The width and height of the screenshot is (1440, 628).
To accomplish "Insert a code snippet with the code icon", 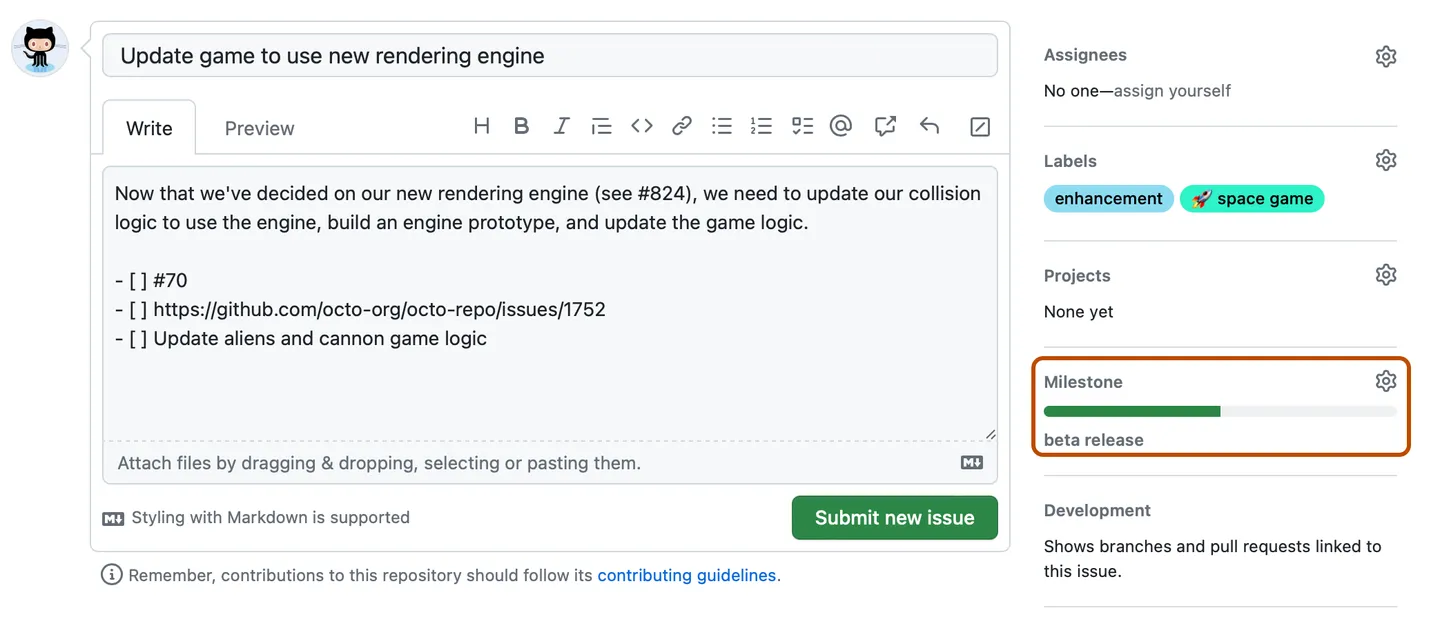I will click(x=642, y=126).
